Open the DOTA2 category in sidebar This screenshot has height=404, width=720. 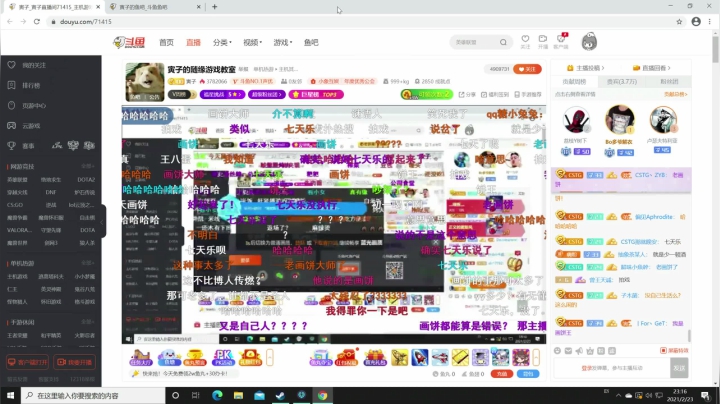(86, 180)
